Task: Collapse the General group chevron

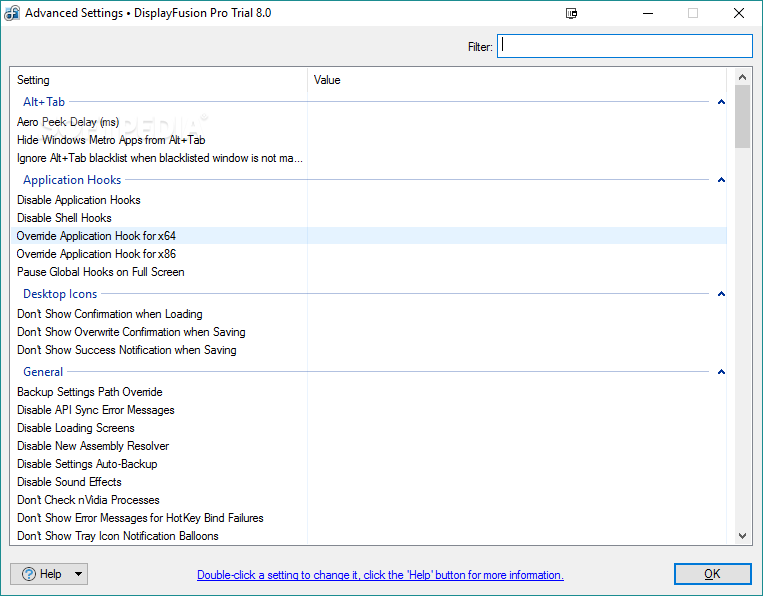Action: (721, 372)
